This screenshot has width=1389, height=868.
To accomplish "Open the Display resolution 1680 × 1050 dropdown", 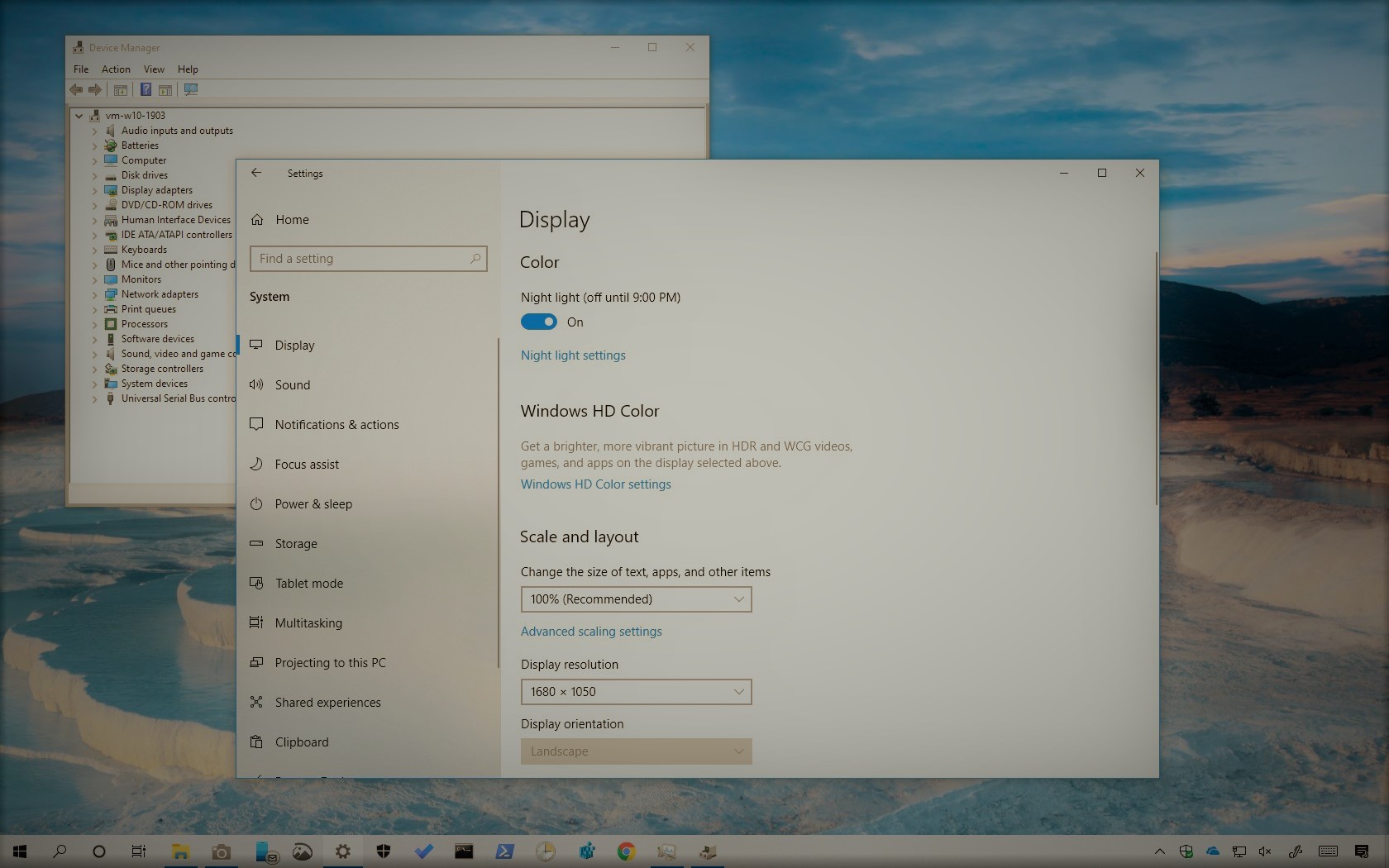I will 636,692.
